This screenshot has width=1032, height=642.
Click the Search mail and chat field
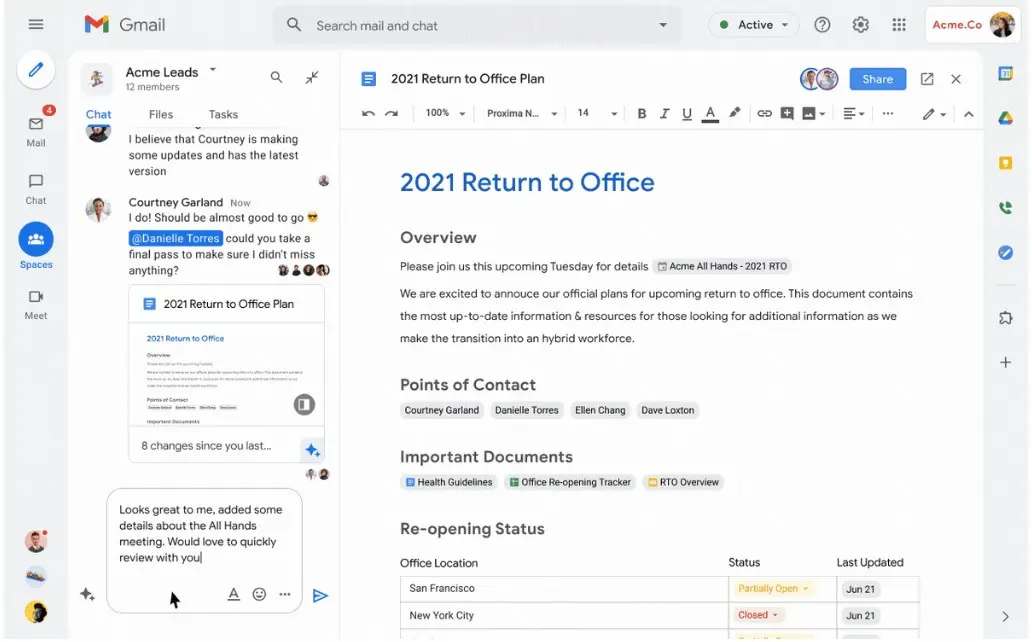coord(477,25)
